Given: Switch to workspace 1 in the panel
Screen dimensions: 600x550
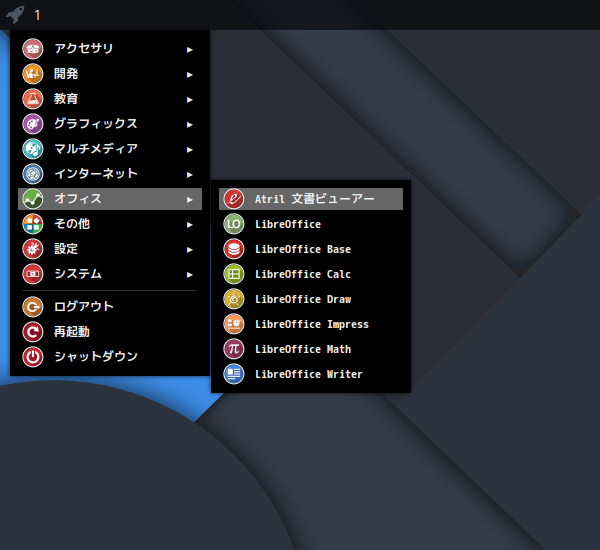Looking at the screenshot, I should pos(37,15).
